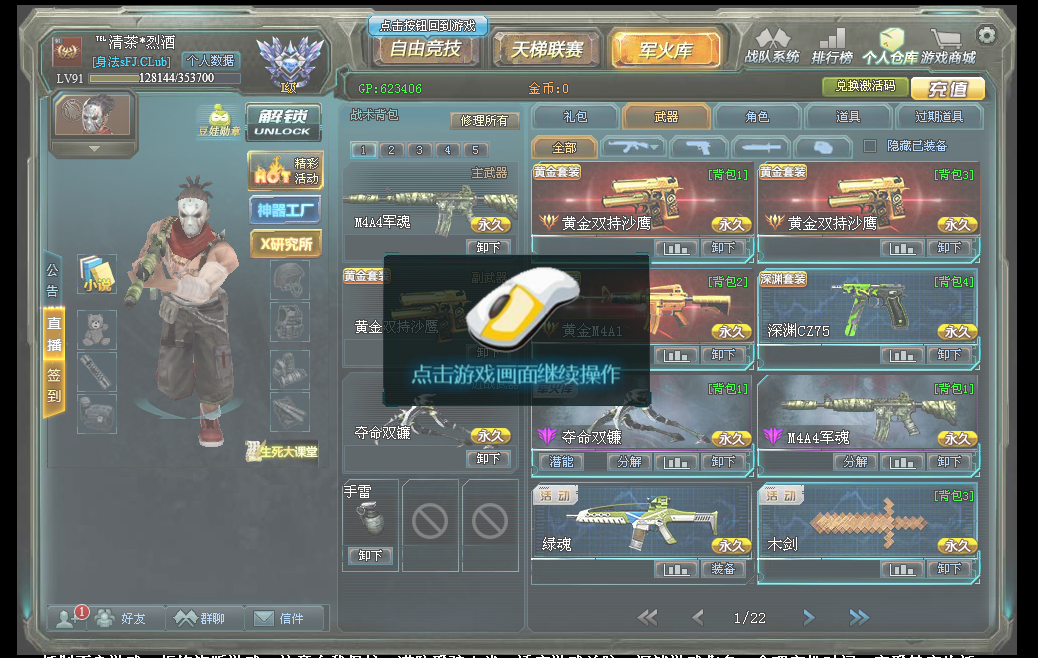Select tactical backpack 5

[475, 150]
